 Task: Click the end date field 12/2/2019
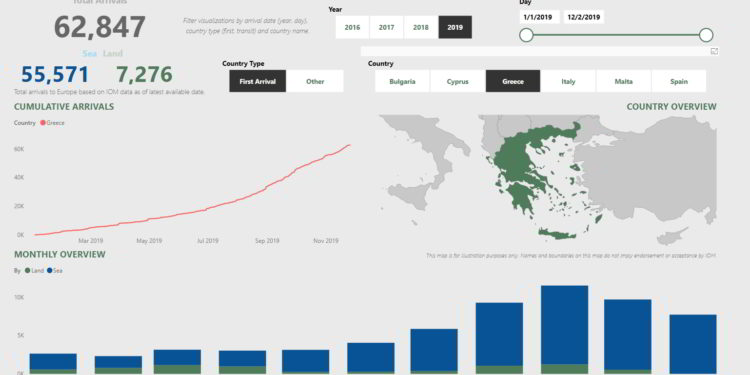584,17
